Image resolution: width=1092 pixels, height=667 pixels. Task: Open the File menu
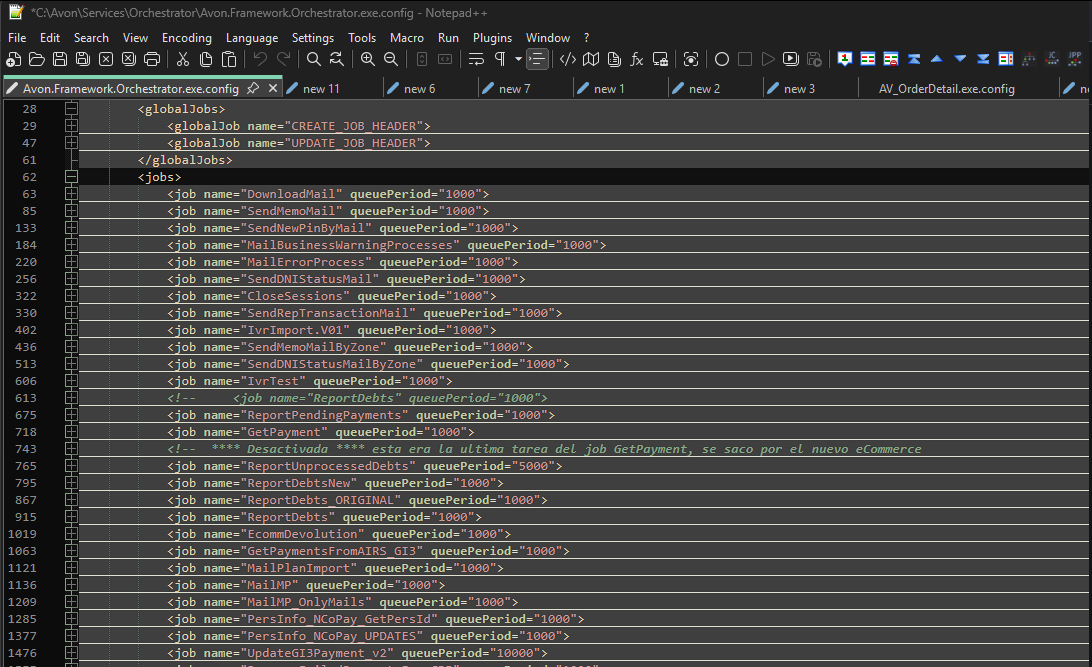coord(17,38)
